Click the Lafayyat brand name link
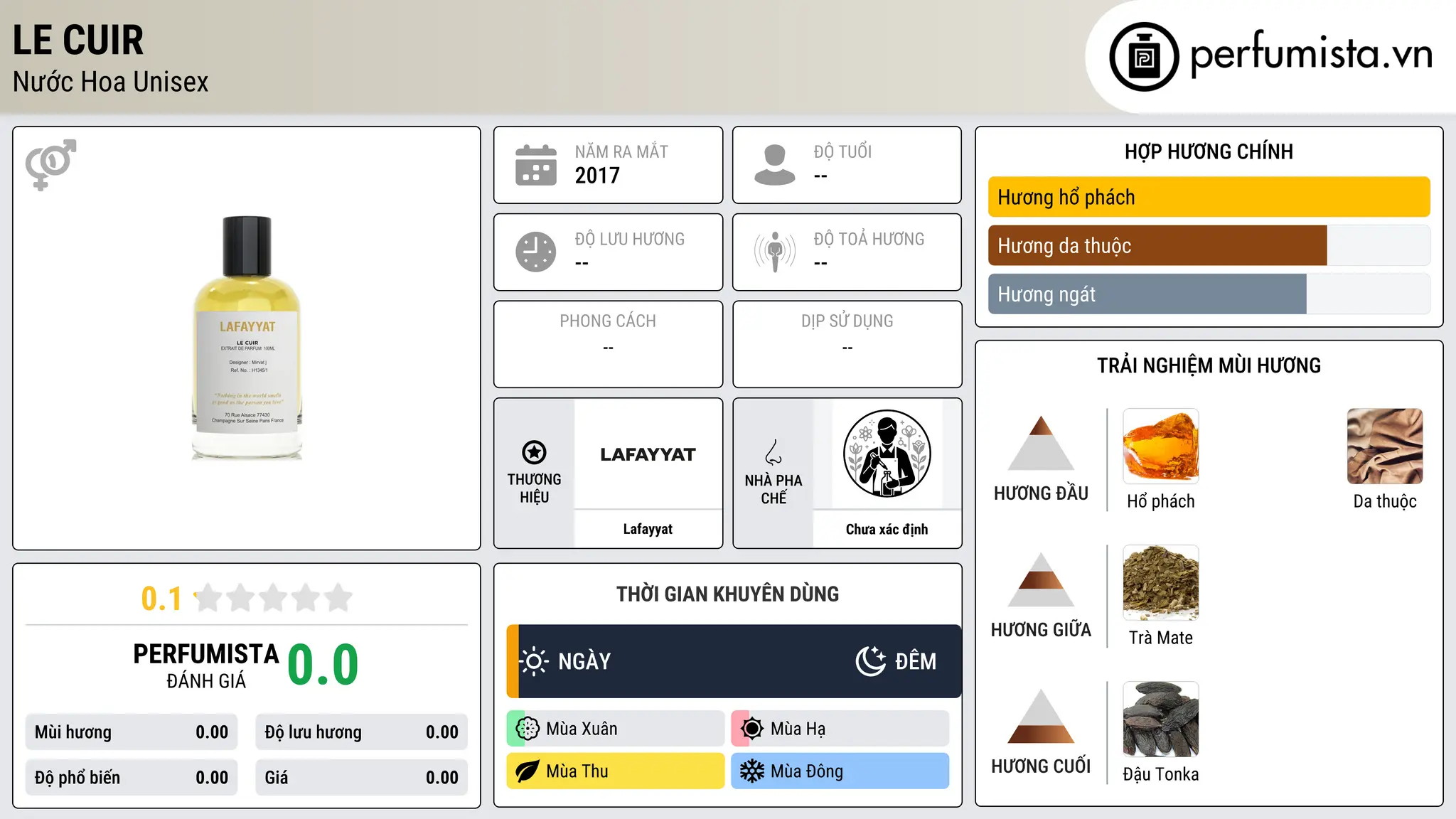Screen dimensions: 1456x819 point(648,529)
